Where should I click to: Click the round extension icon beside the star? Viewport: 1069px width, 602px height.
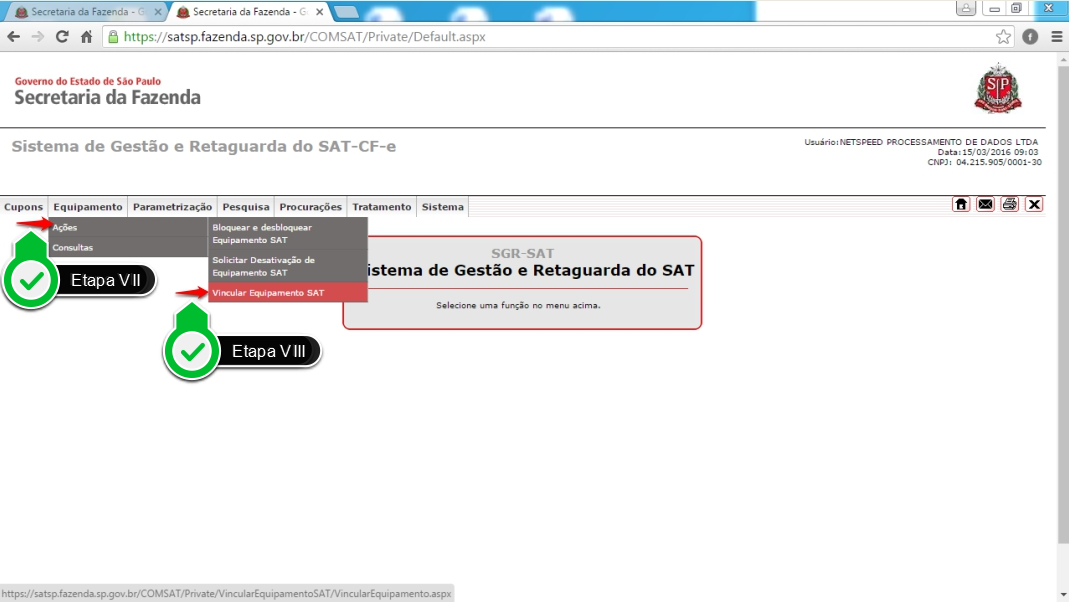coord(1030,37)
